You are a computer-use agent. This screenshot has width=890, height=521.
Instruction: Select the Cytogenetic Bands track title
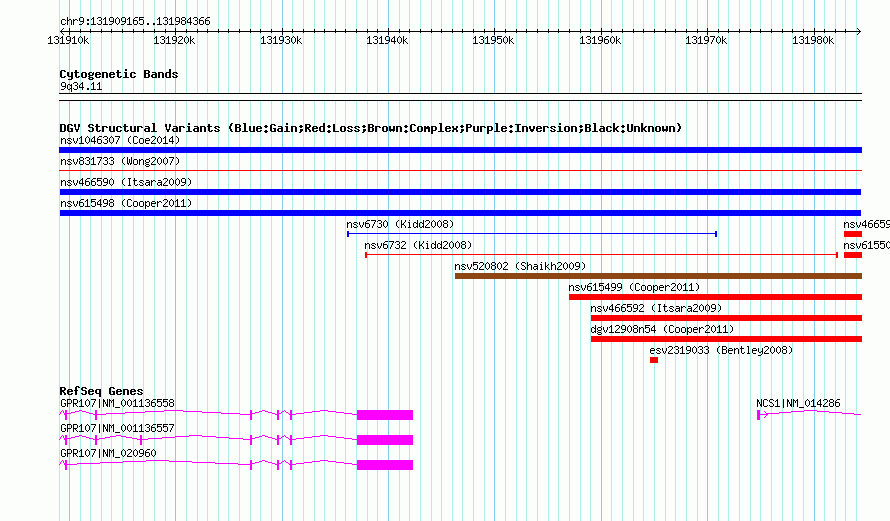[x=119, y=74]
